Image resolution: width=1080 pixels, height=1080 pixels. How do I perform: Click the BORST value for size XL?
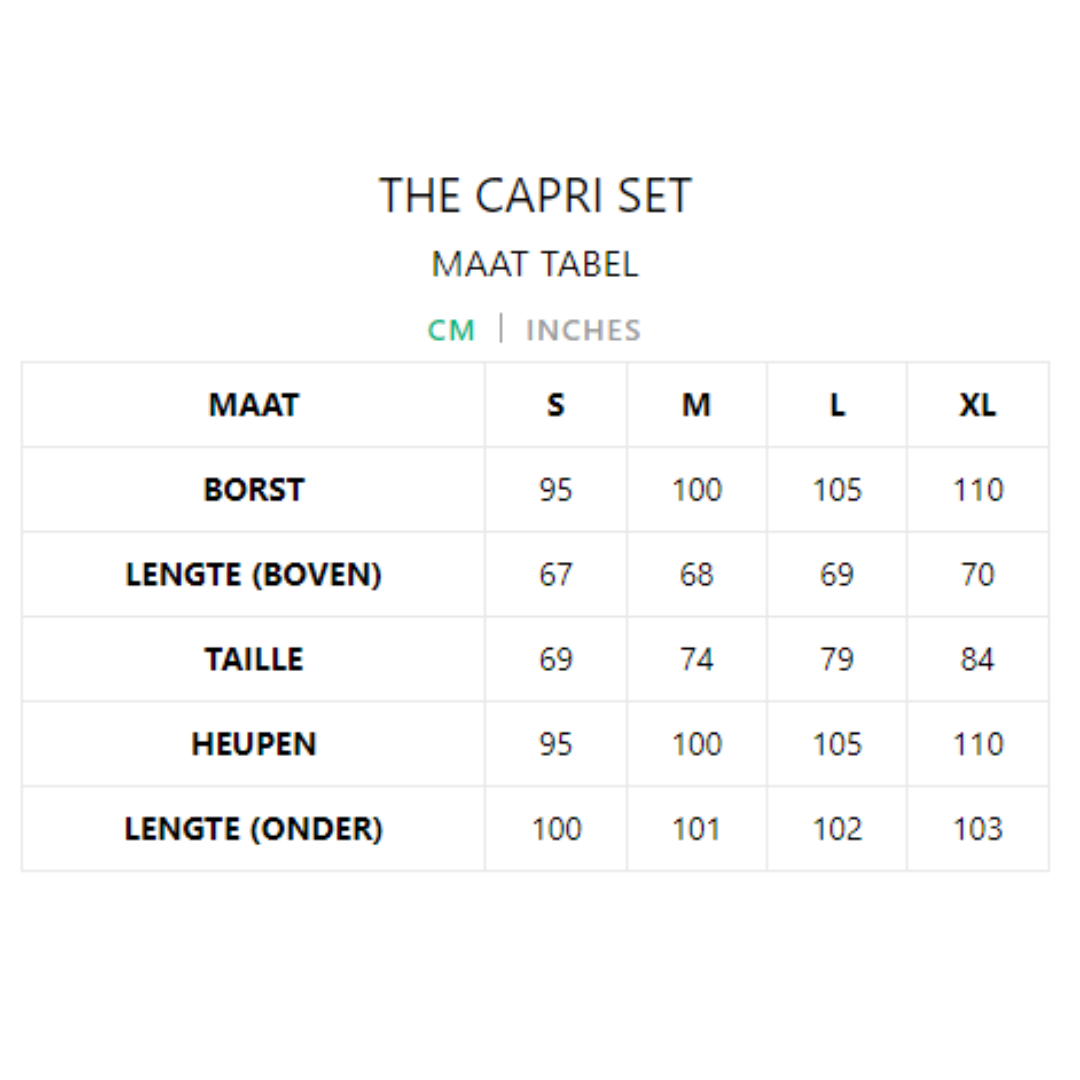977,490
